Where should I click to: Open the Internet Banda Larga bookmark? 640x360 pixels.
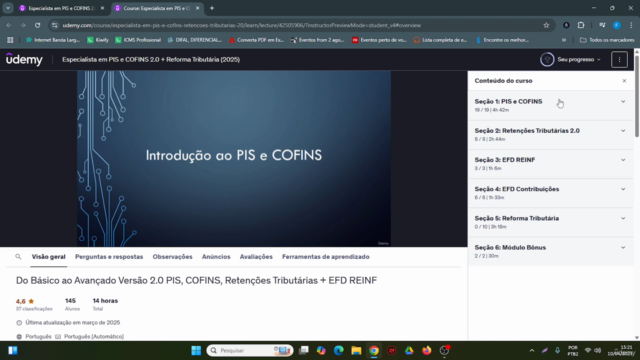(53, 40)
